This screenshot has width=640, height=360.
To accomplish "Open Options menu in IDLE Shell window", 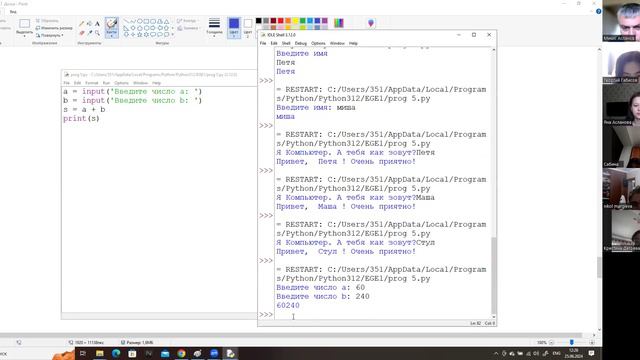I will (318, 43).
